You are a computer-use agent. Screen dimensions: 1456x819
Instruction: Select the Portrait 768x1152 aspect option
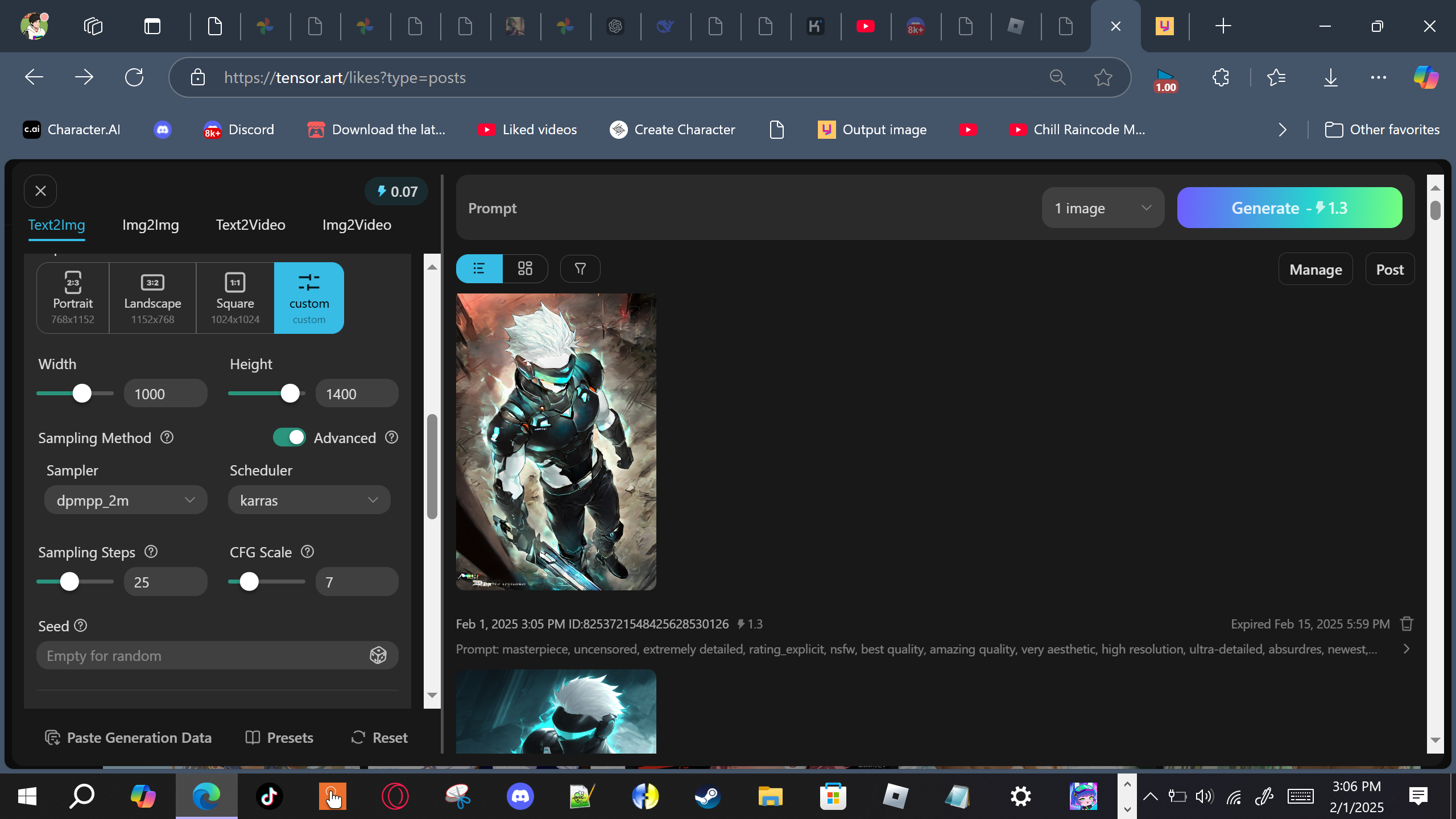click(73, 298)
